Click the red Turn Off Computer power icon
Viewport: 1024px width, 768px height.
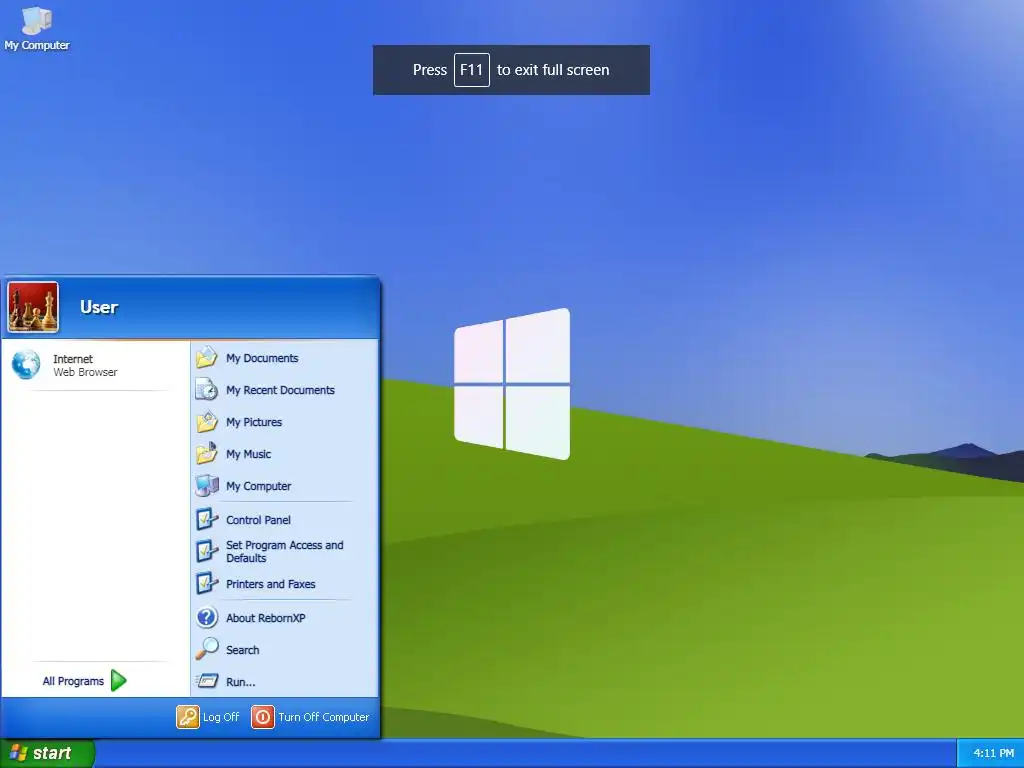pyautogui.click(x=263, y=717)
